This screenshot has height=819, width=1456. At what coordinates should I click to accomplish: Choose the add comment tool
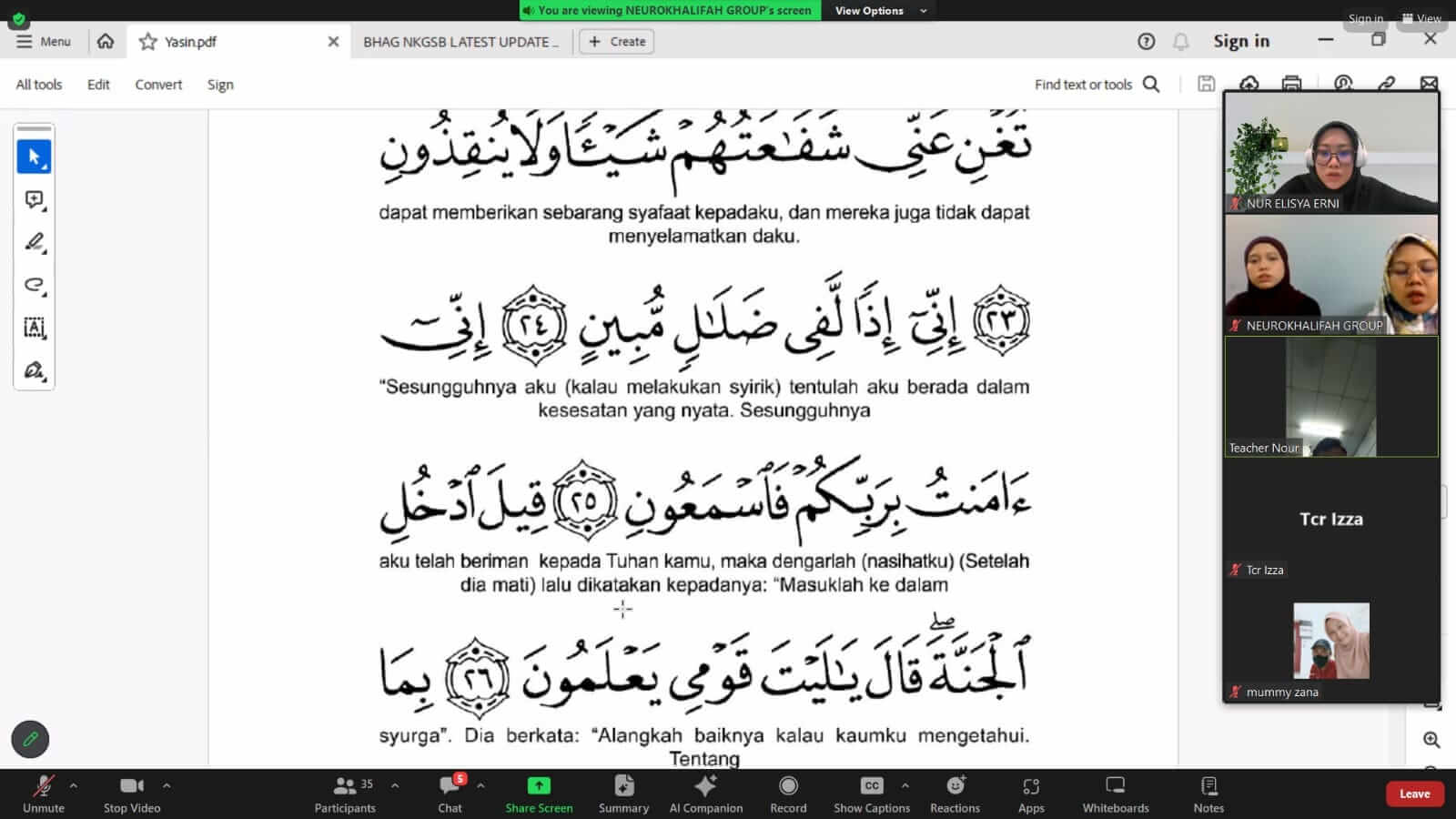tap(34, 199)
